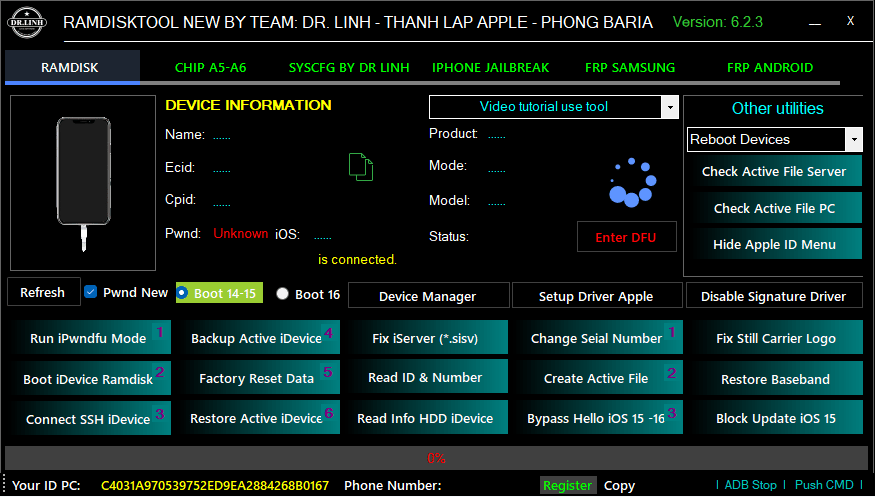Click Read ID & Number button
The height and width of the screenshot is (498, 875).
point(429,377)
